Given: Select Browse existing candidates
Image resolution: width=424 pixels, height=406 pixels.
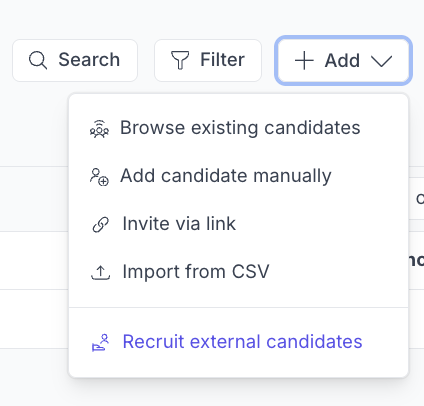Looking at the screenshot, I should click(x=238, y=128).
